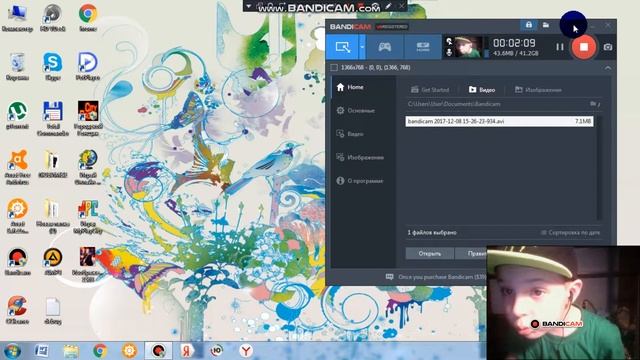
Task: Launch CCleaner desktop shortcut
Action: [17, 310]
